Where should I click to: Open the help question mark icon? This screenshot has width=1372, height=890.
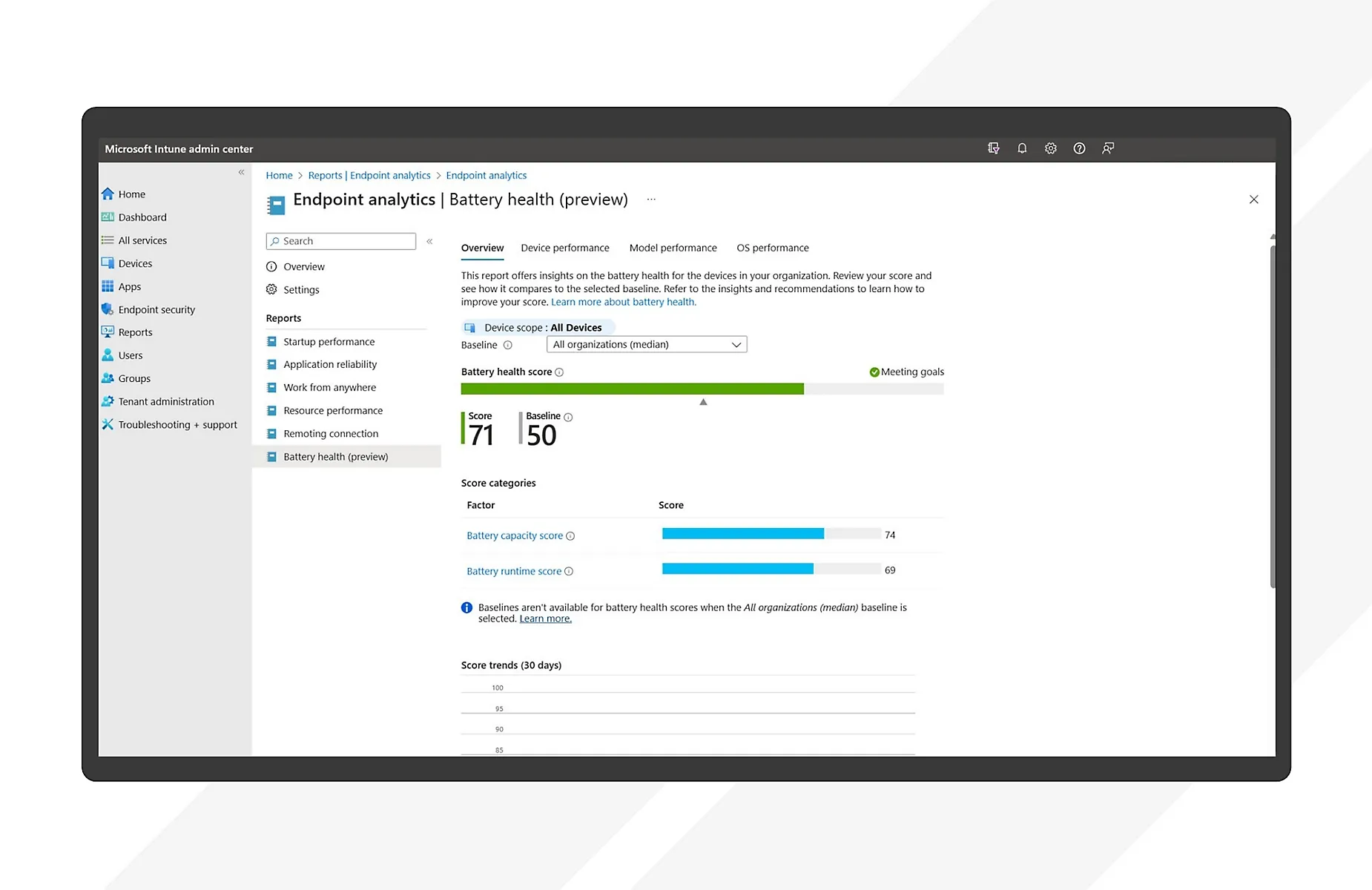point(1079,148)
